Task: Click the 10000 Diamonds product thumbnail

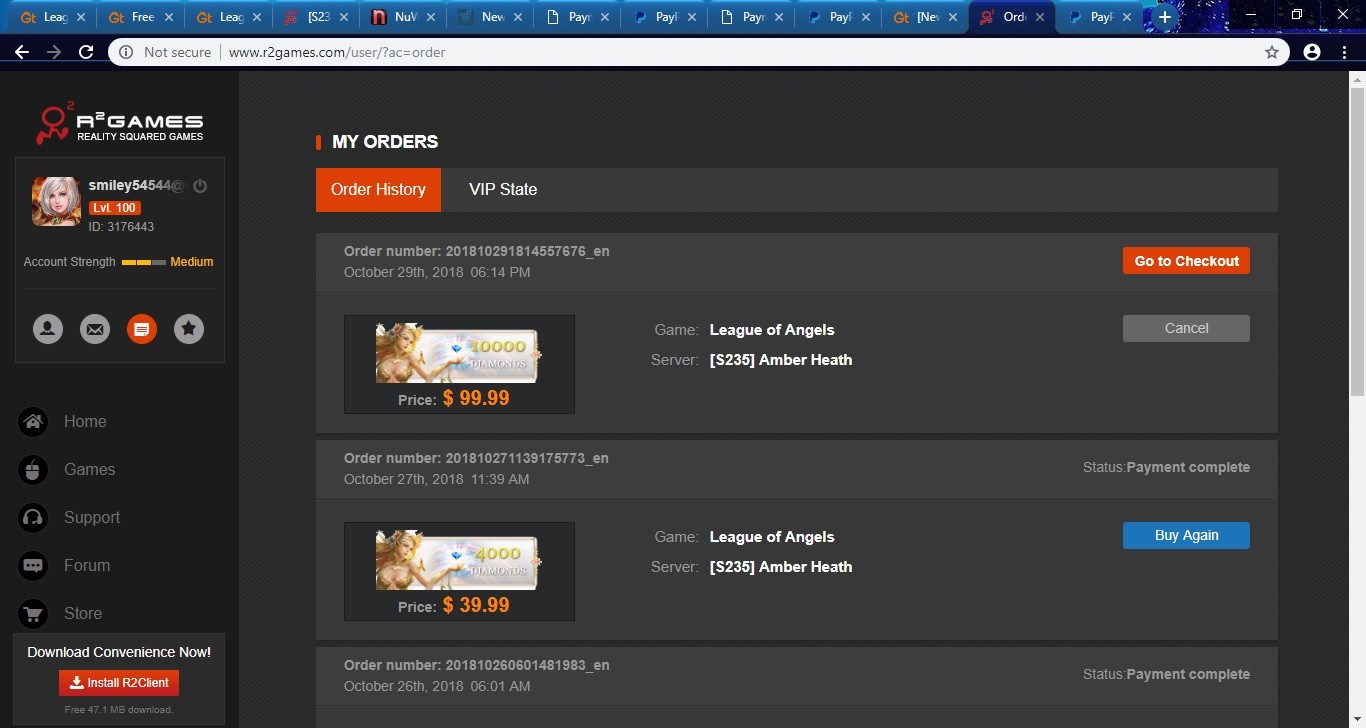Action: click(x=458, y=353)
